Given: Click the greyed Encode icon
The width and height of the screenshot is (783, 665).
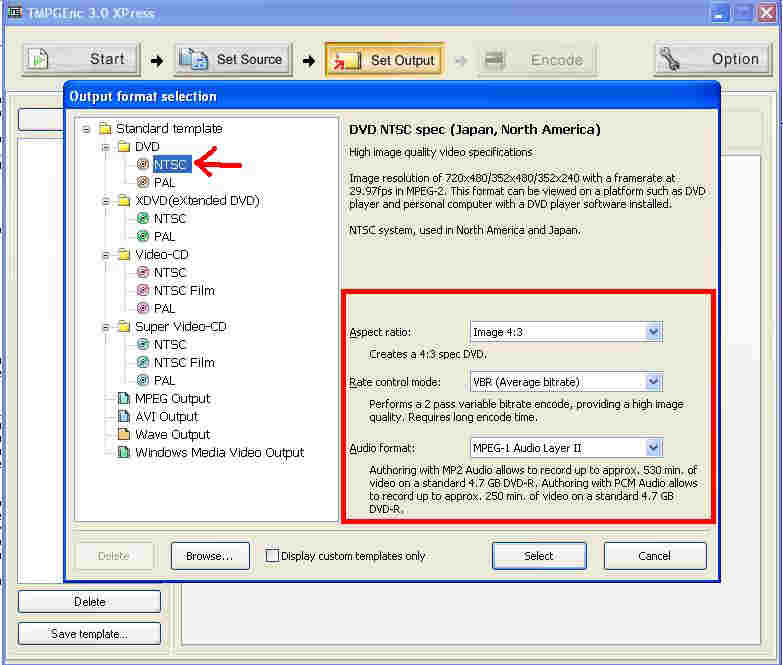Looking at the screenshot, I should coord(494,59).
